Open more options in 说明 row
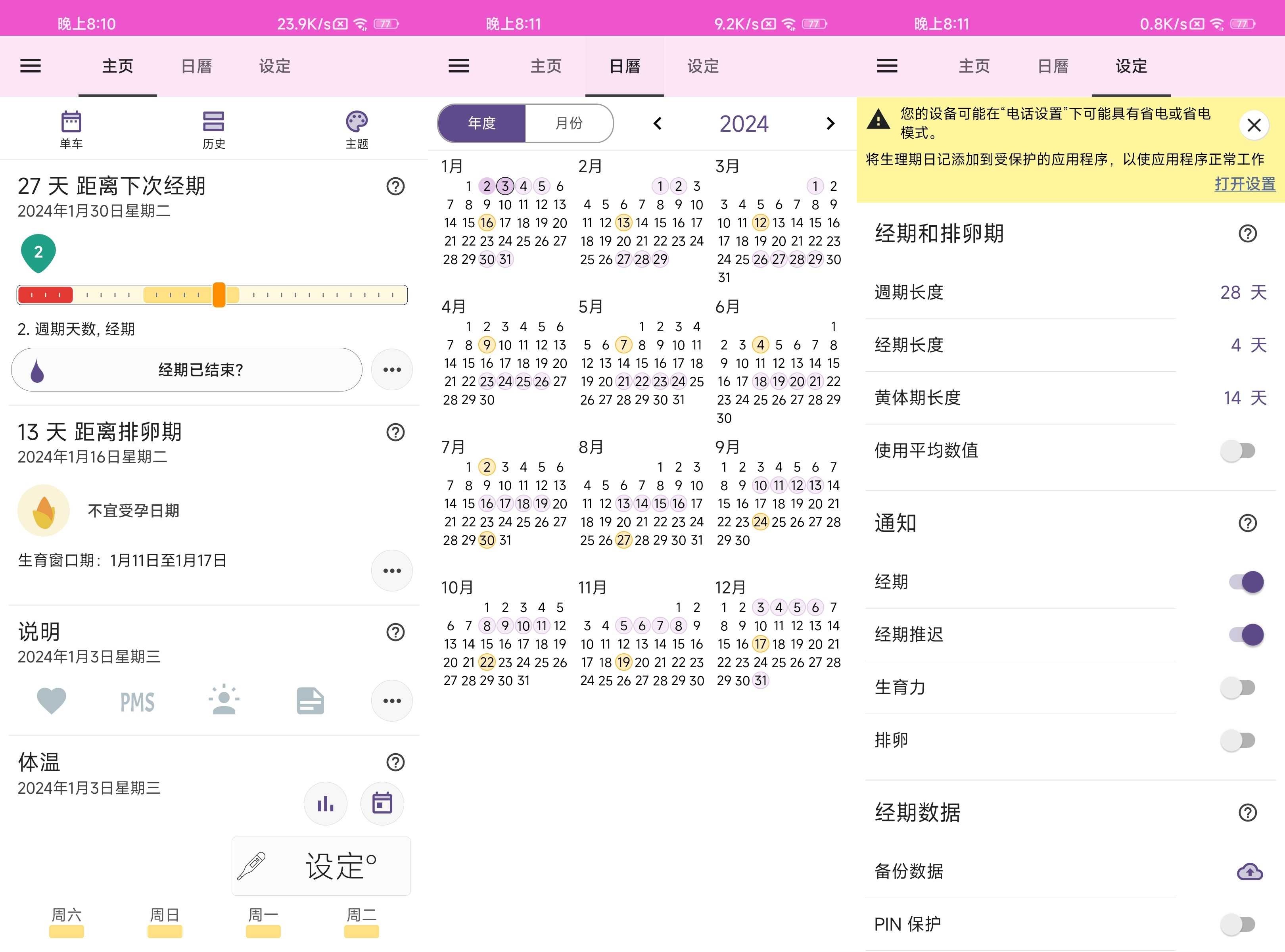1285x952 pixels. click(392, 701)
